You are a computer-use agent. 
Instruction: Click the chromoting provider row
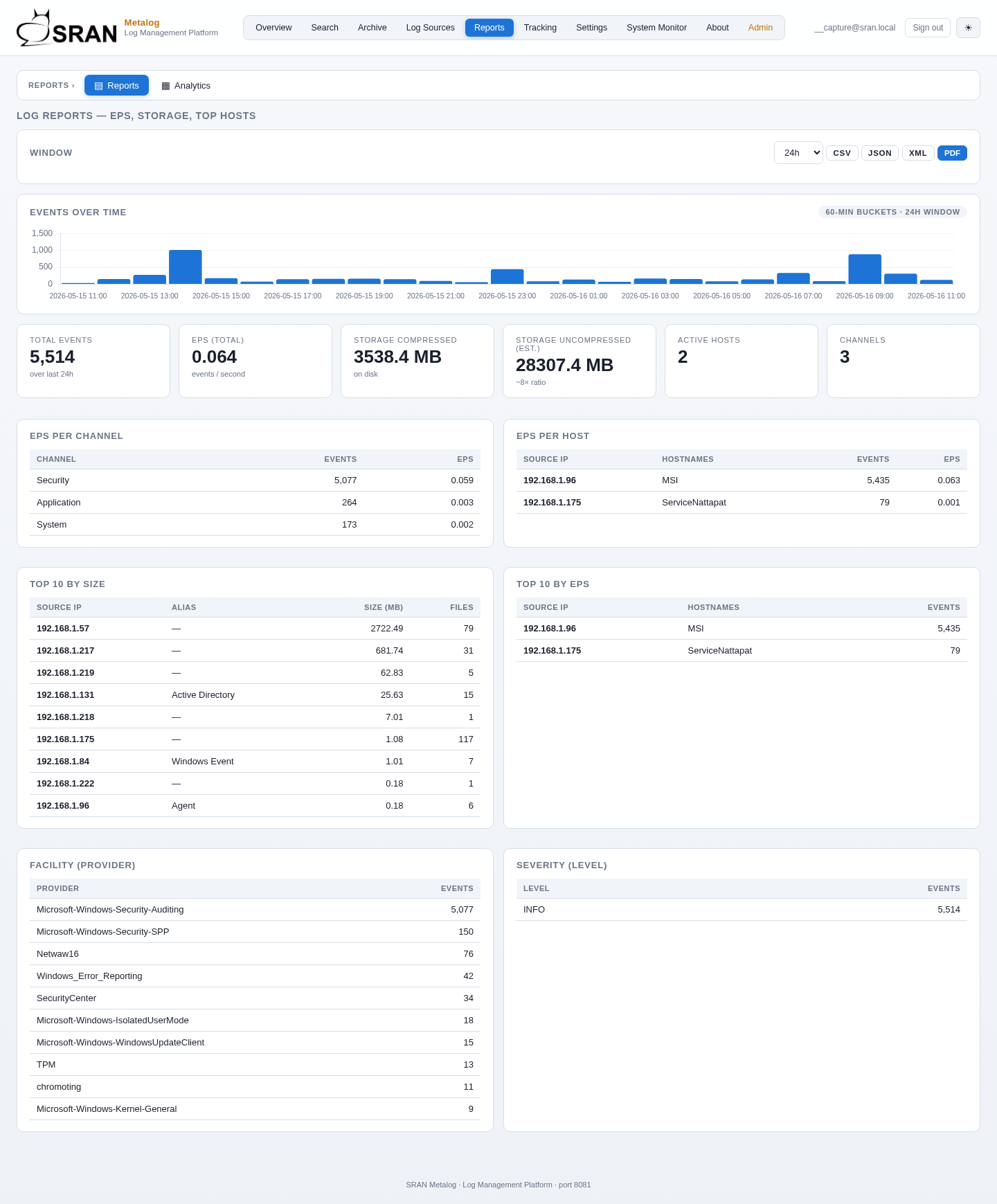pos(255,1087)
